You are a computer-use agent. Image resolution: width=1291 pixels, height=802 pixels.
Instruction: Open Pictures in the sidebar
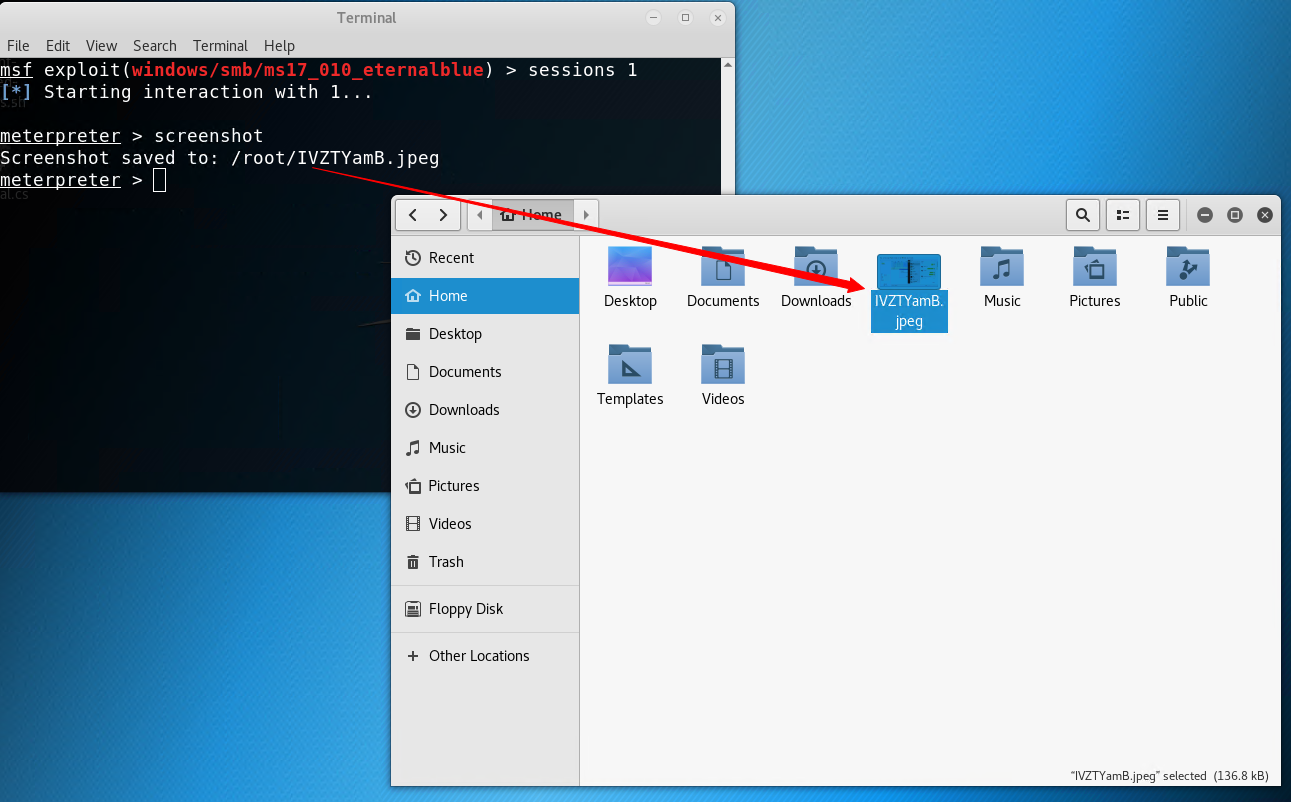click(485, 486)
